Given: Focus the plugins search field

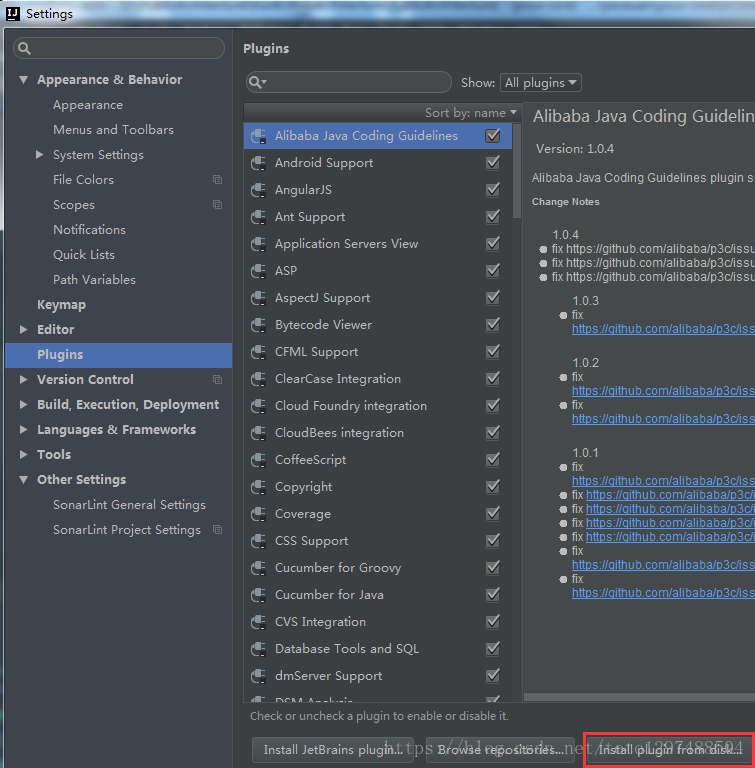Looking at the screenshot, I should point(348,82).
